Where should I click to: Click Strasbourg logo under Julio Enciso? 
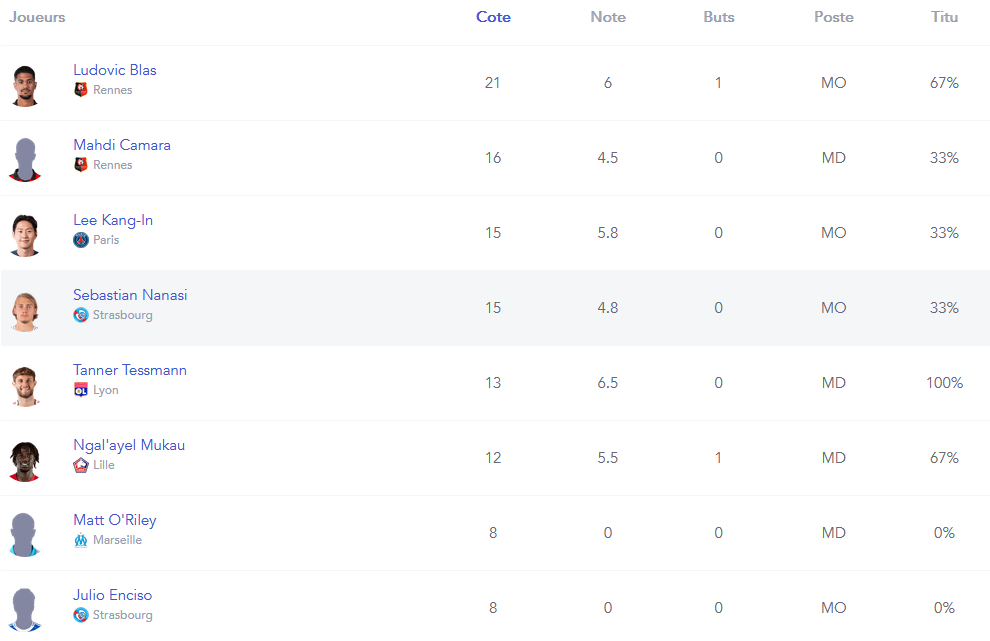(81, 615)
